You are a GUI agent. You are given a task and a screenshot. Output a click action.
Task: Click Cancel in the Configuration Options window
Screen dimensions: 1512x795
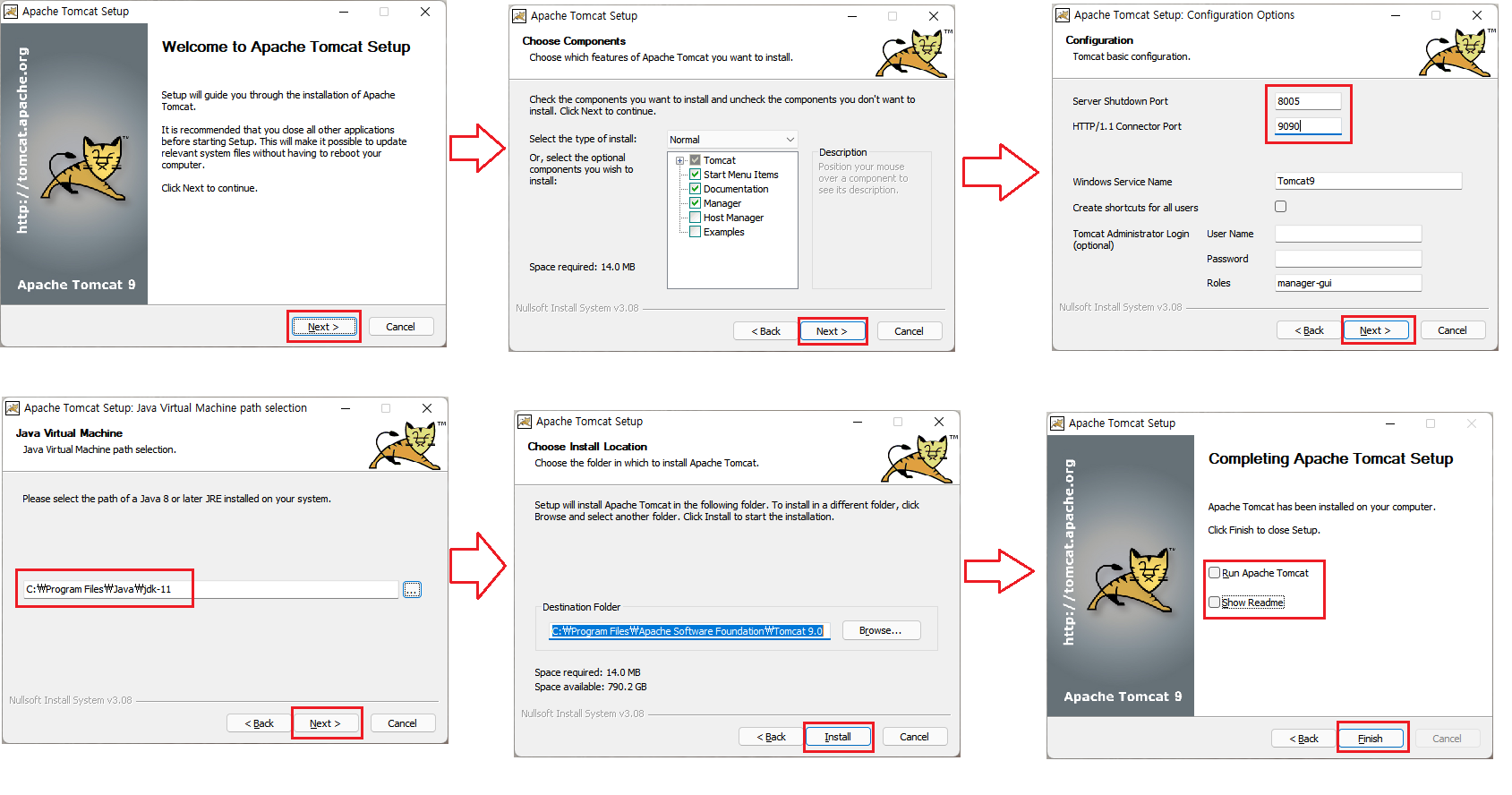tap(1452, 330)
